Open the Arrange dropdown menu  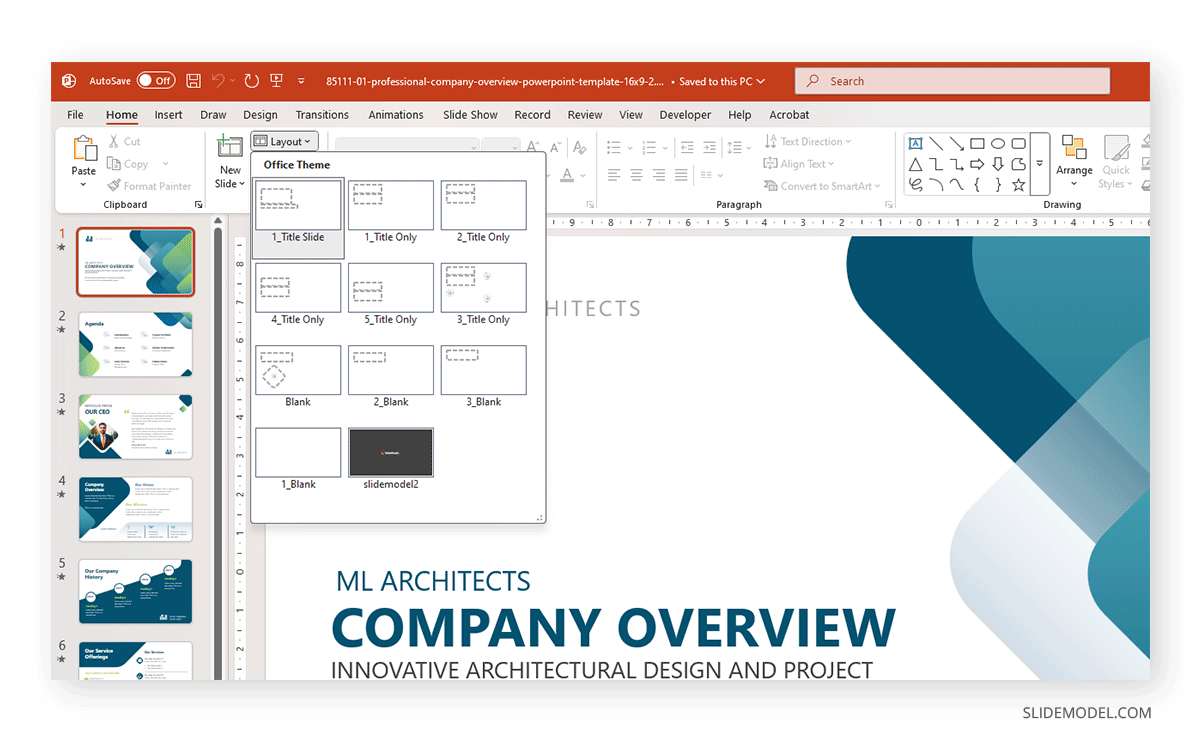click(1074, 160)
